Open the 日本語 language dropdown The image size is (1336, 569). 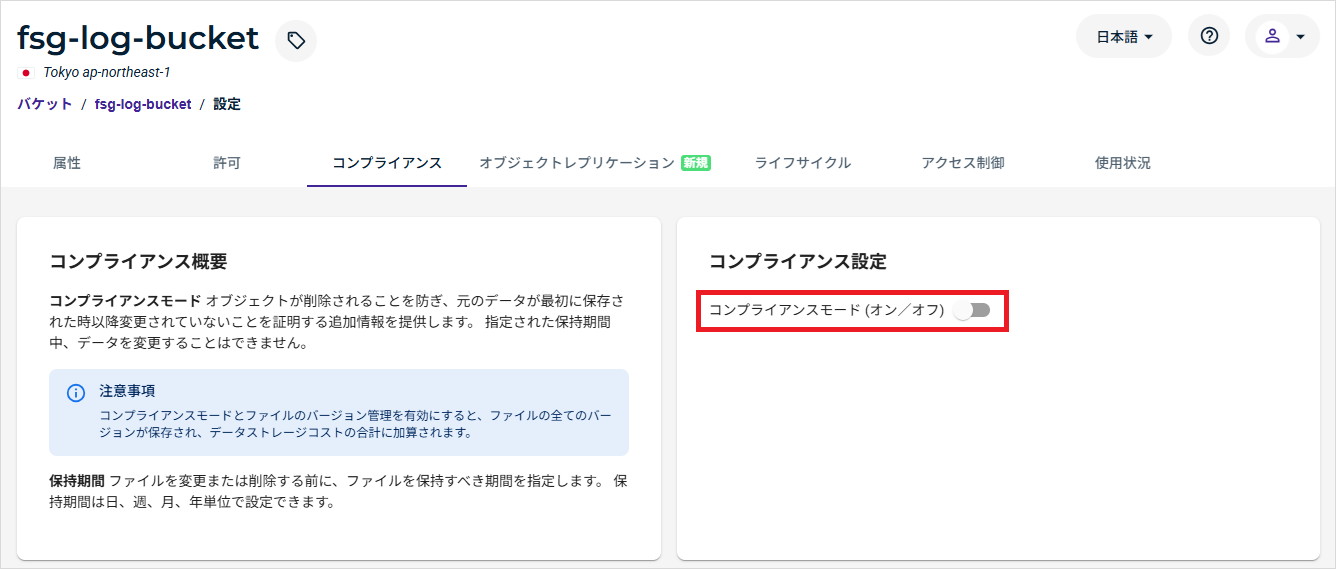1124,37
